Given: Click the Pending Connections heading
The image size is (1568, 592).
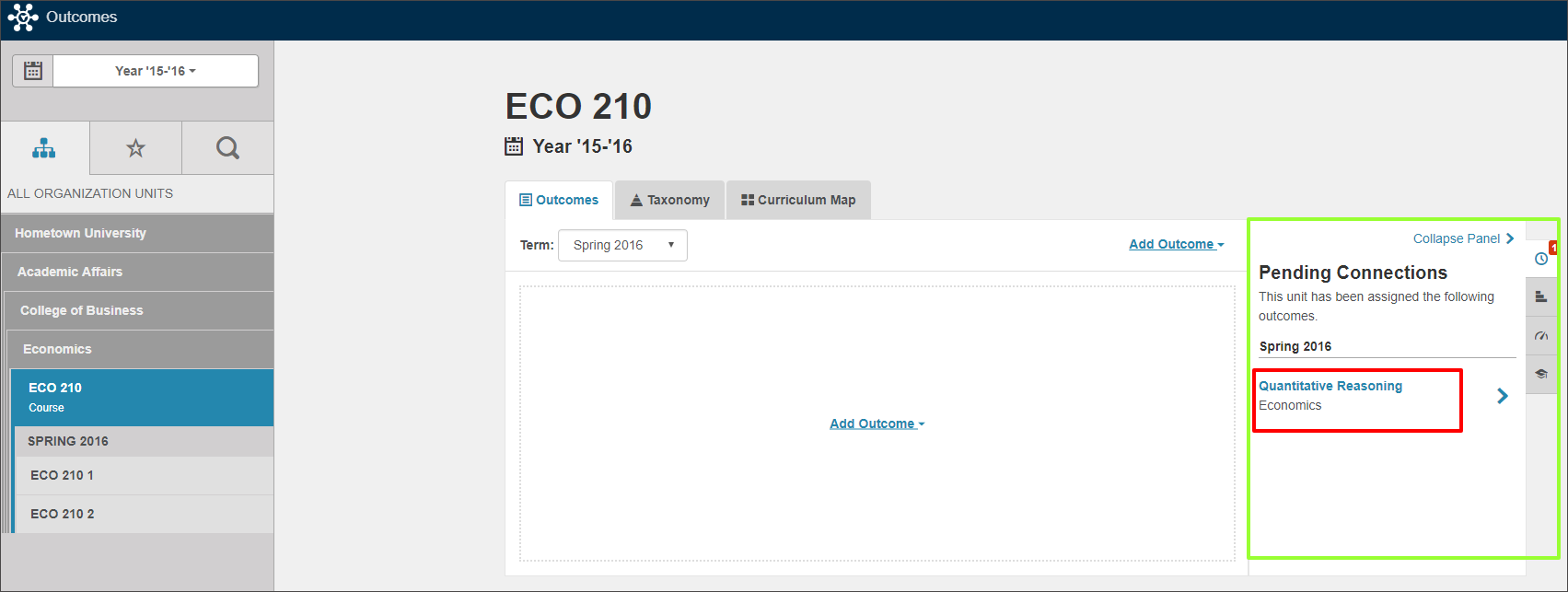Looking at the screenshot, I should 1353,273.
